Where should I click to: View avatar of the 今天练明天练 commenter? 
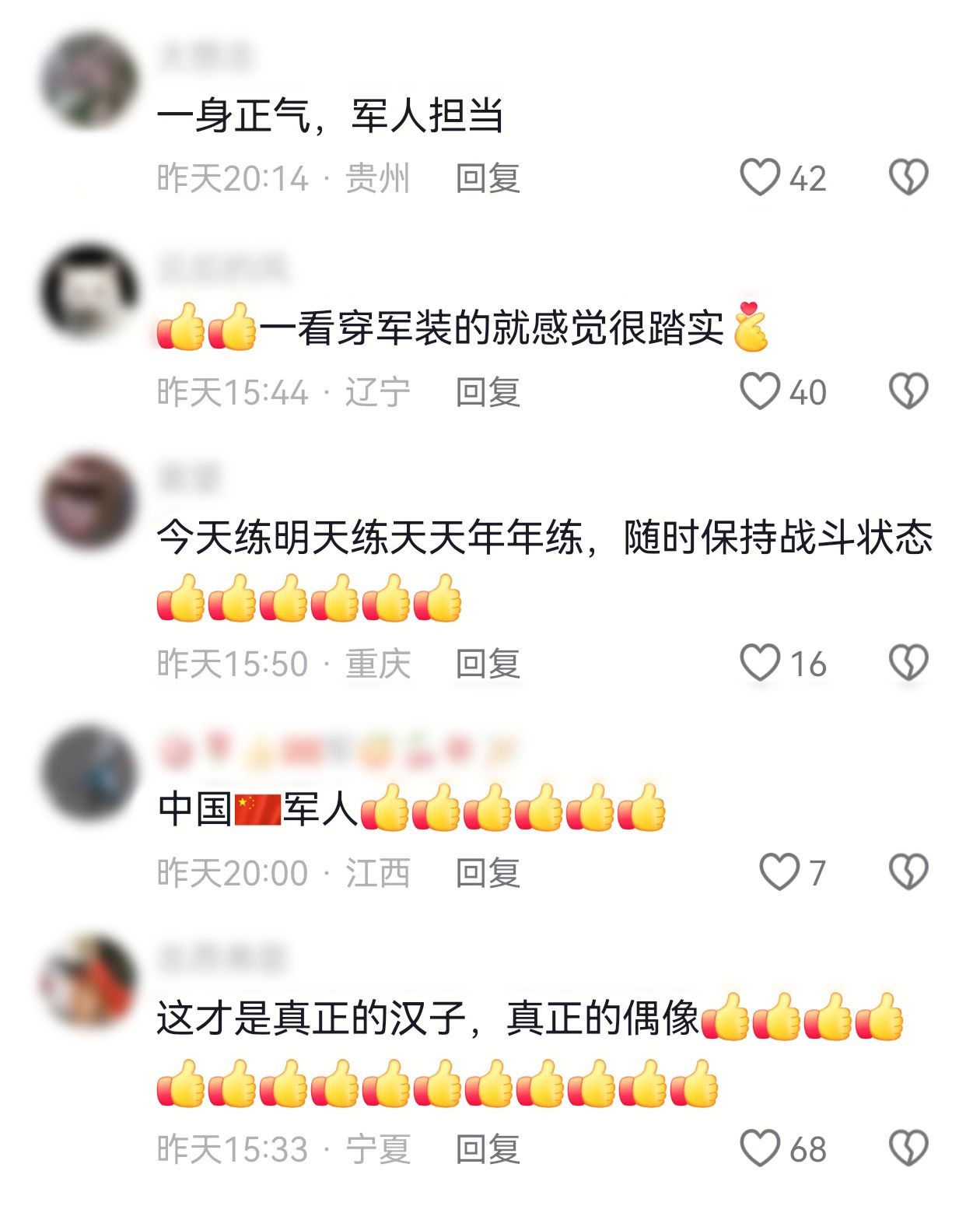(x=89, y=502)
